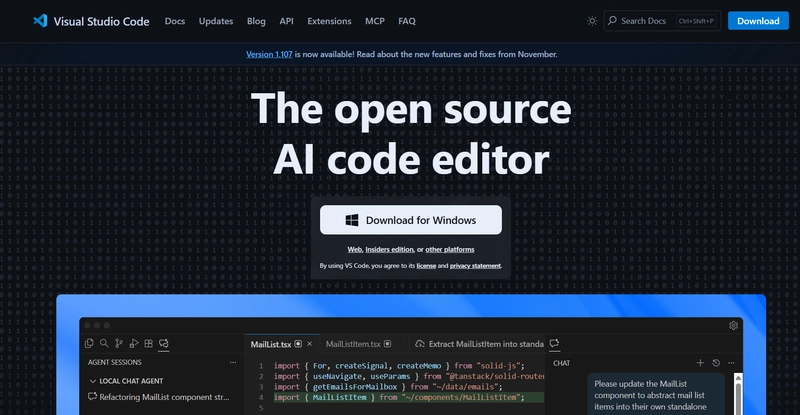Click the cloud icon beside Extract MailListItem tab
Image resolution: width=800 pixels, height=415 pixels.
click(x=420, y=344)
